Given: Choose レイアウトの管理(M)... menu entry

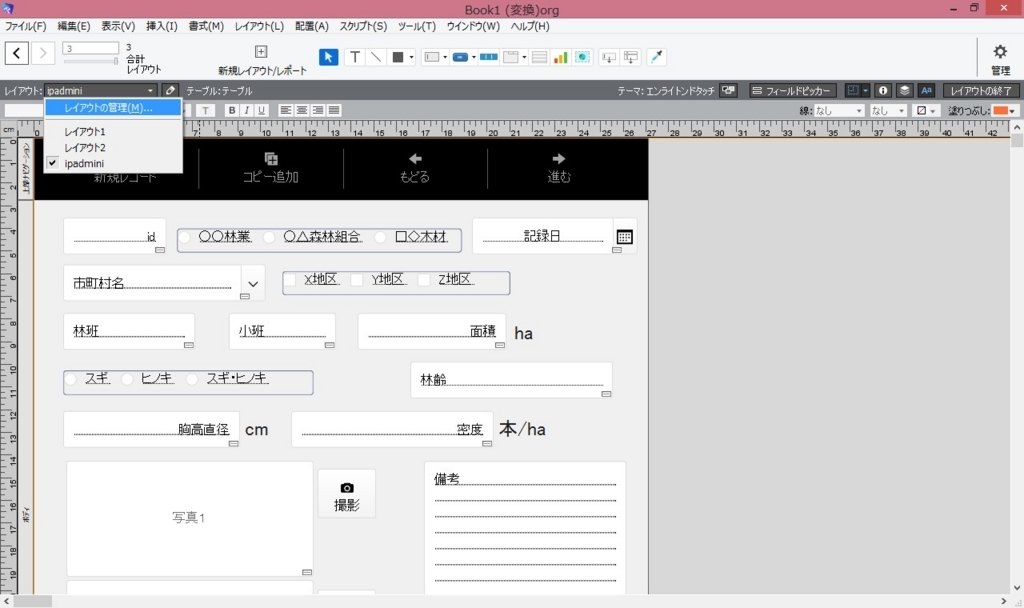Looking at the screenshot, I should (x=113, y=108).
